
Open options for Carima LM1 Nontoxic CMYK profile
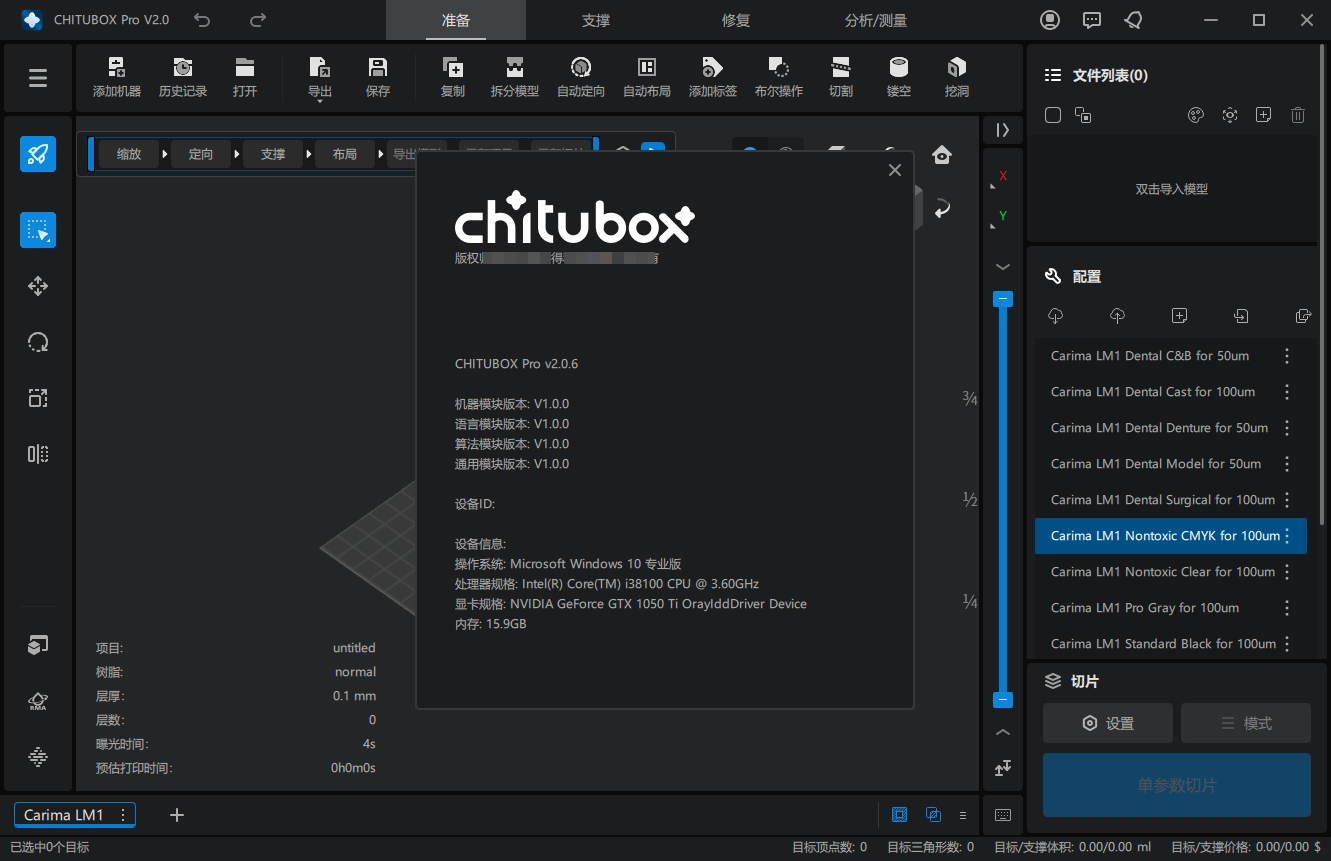(x=1287, y=536)
